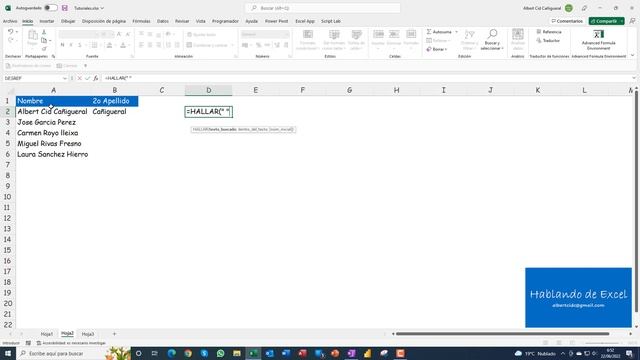Click the font color button

tap(123, 45)
